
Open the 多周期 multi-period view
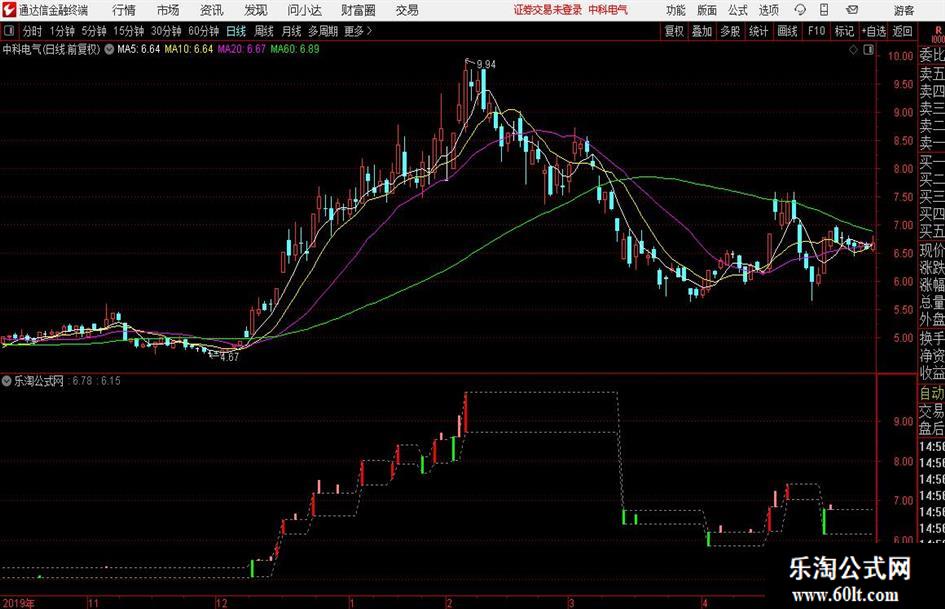[x=323, y=31]
